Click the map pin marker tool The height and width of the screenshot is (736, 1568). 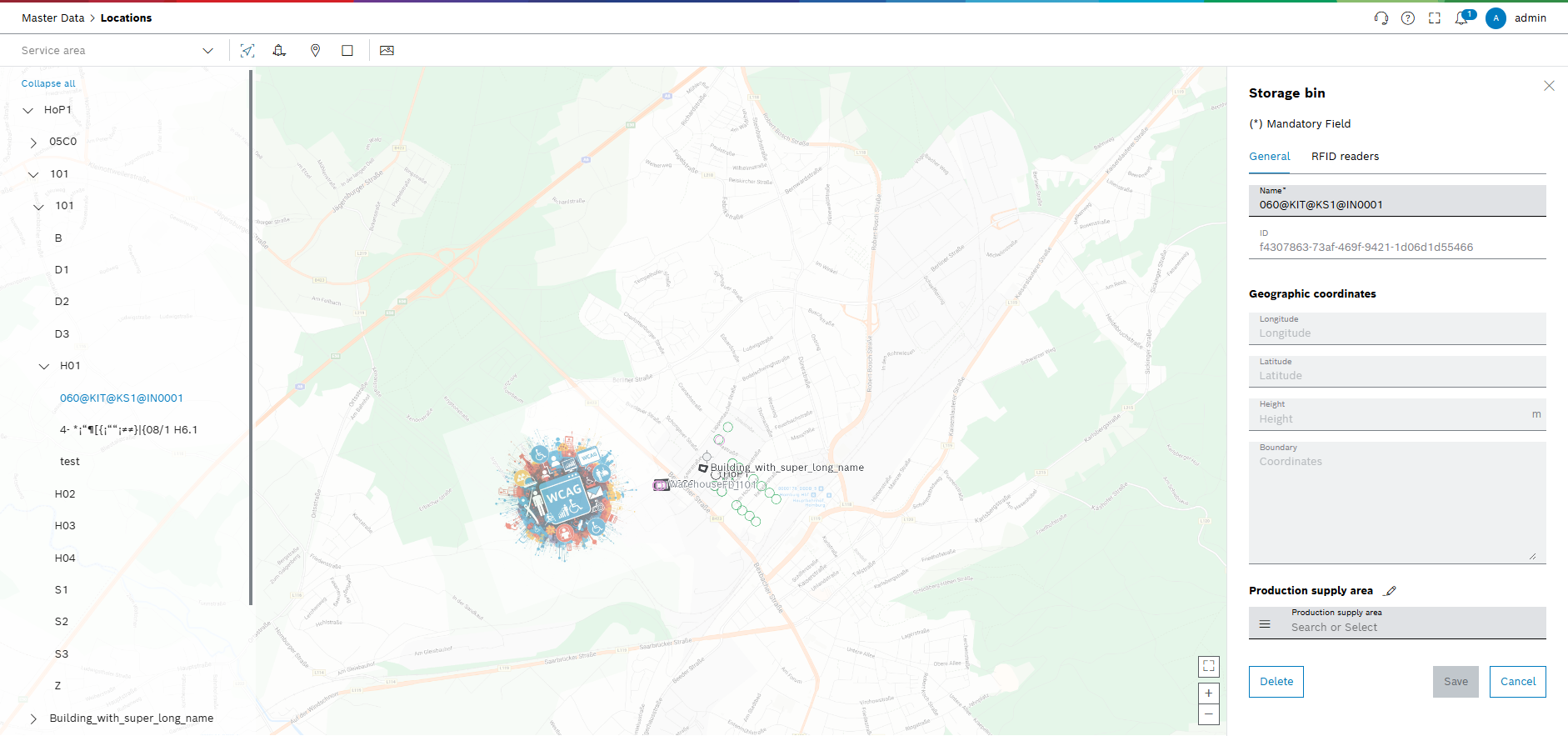(315, 51)
